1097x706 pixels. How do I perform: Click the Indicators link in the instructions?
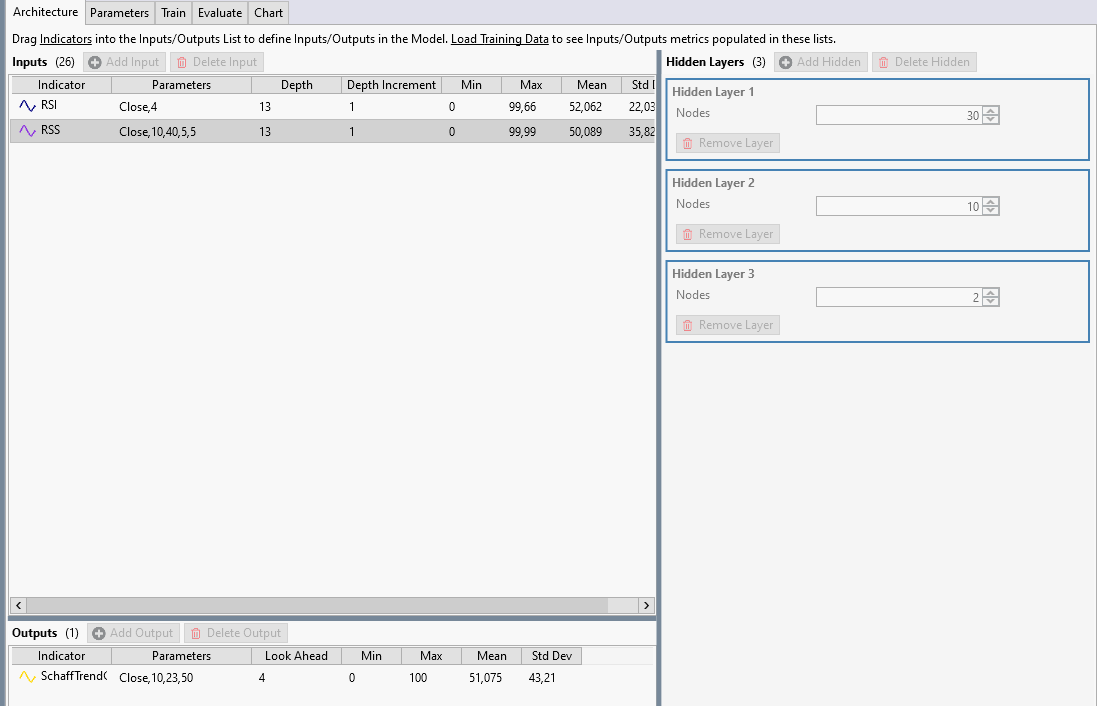tap(65, 38)
